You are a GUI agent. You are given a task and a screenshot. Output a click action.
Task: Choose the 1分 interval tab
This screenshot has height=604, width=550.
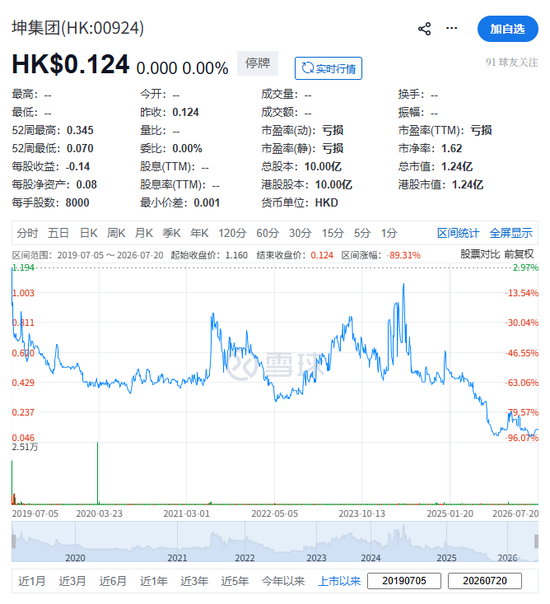point(389,233)
